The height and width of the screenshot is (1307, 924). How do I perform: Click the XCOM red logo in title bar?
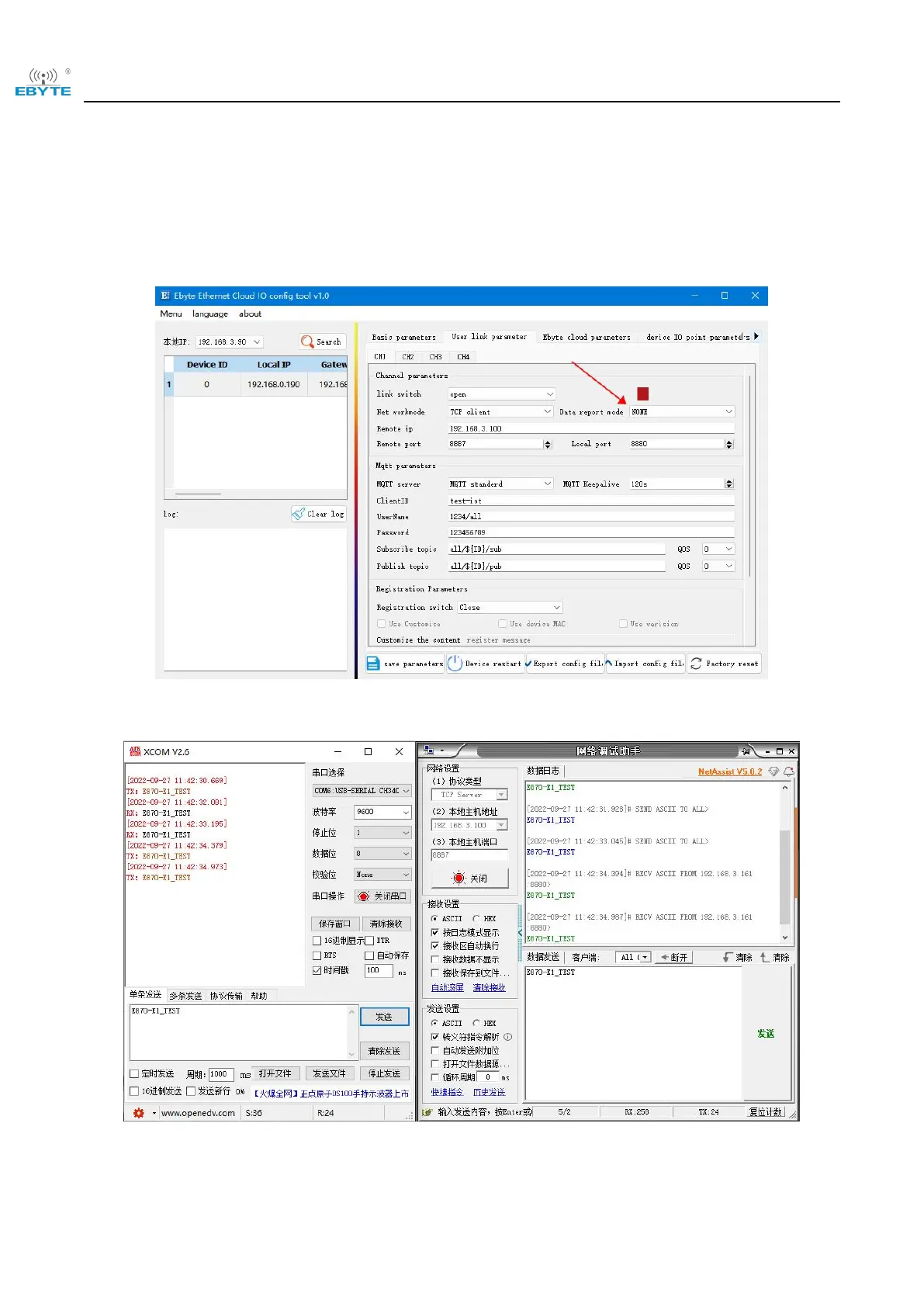pos(135,751)
